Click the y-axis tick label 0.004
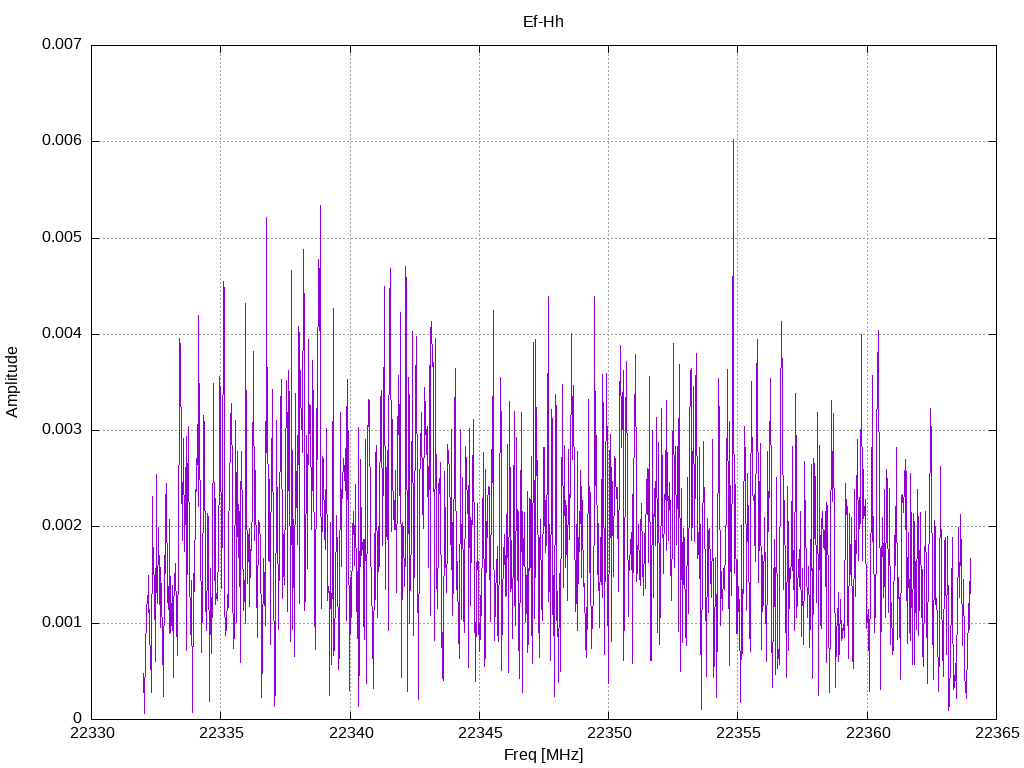The width and height of the screenshot is (1024, 768). (x=62, y=333)
